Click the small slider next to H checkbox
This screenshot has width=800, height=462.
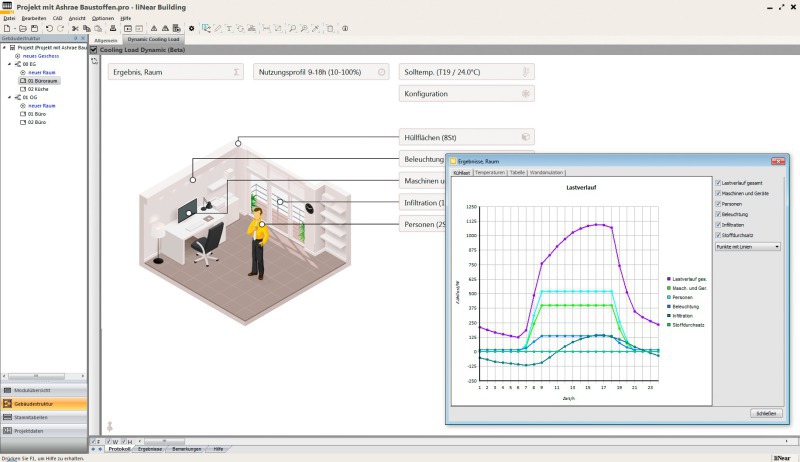pyautogui.click(x=162, y=442)
